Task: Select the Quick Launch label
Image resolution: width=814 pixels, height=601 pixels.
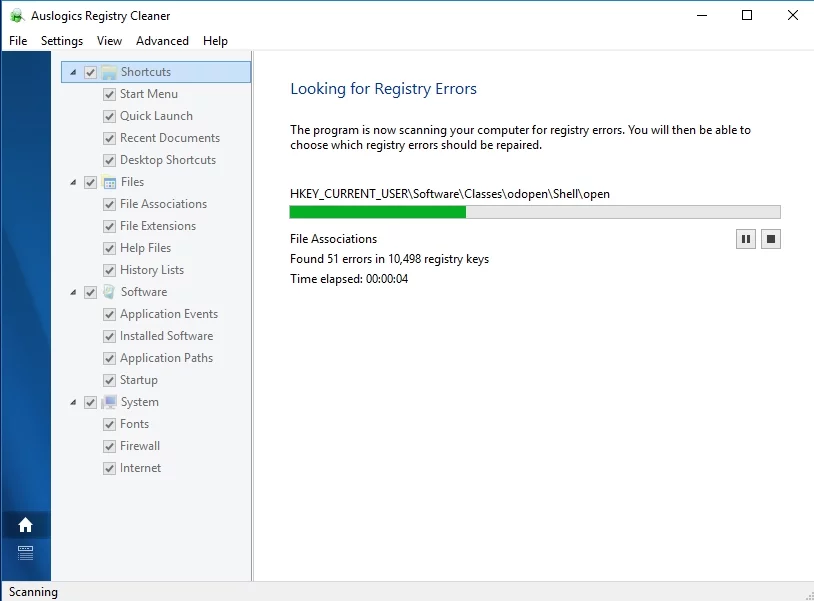Action: (x=156, y=116)
